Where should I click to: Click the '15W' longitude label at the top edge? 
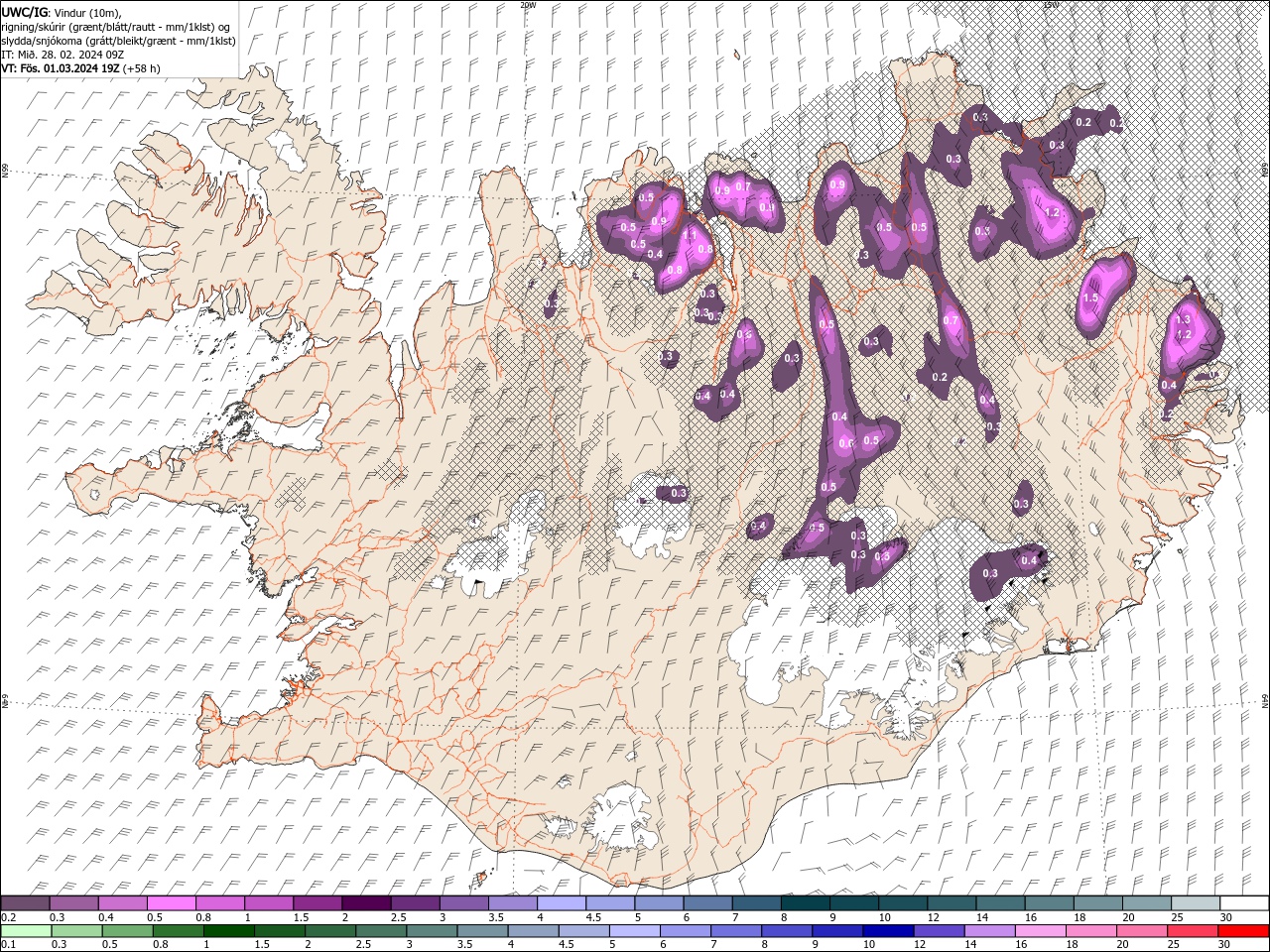pos(1051,5)
